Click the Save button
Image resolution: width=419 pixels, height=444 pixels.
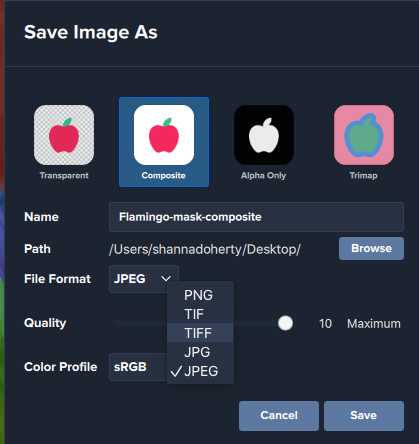tap(364, 416)
